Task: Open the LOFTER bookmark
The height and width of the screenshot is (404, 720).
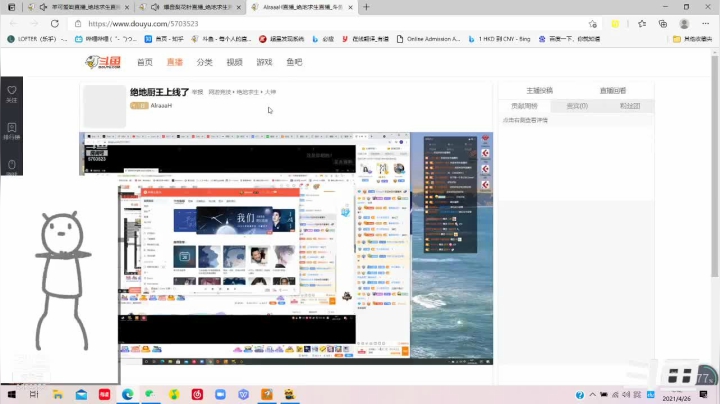Action: [x=37, y=39]
